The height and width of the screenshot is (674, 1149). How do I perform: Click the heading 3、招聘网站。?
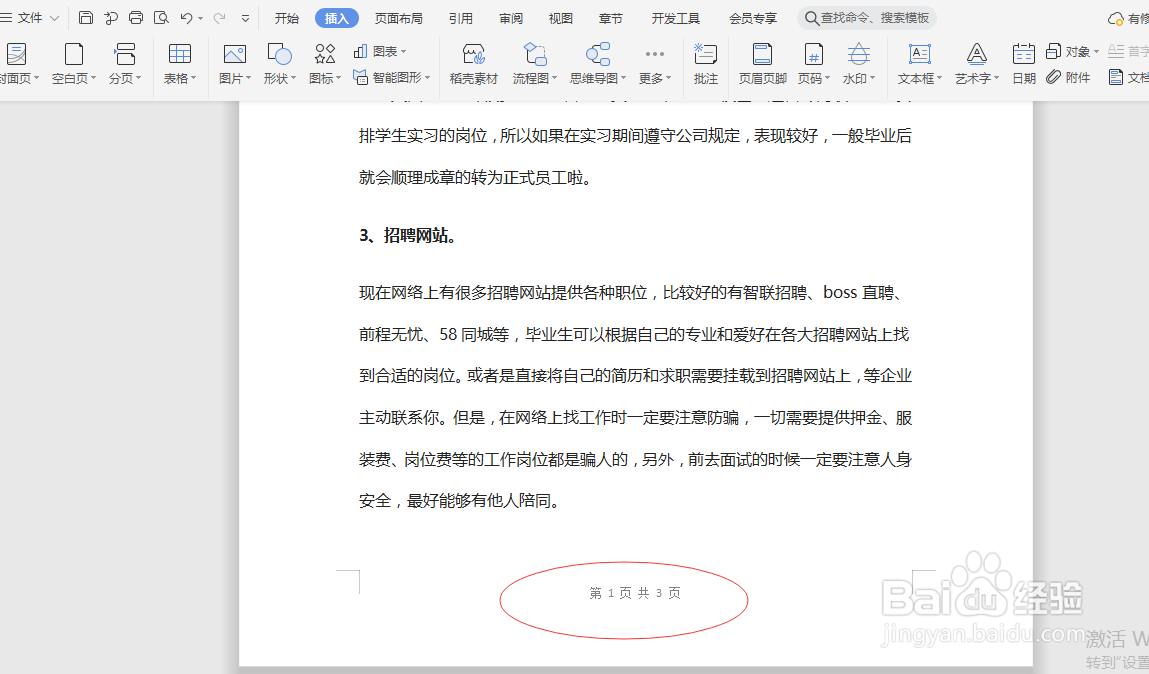(407, 235)
